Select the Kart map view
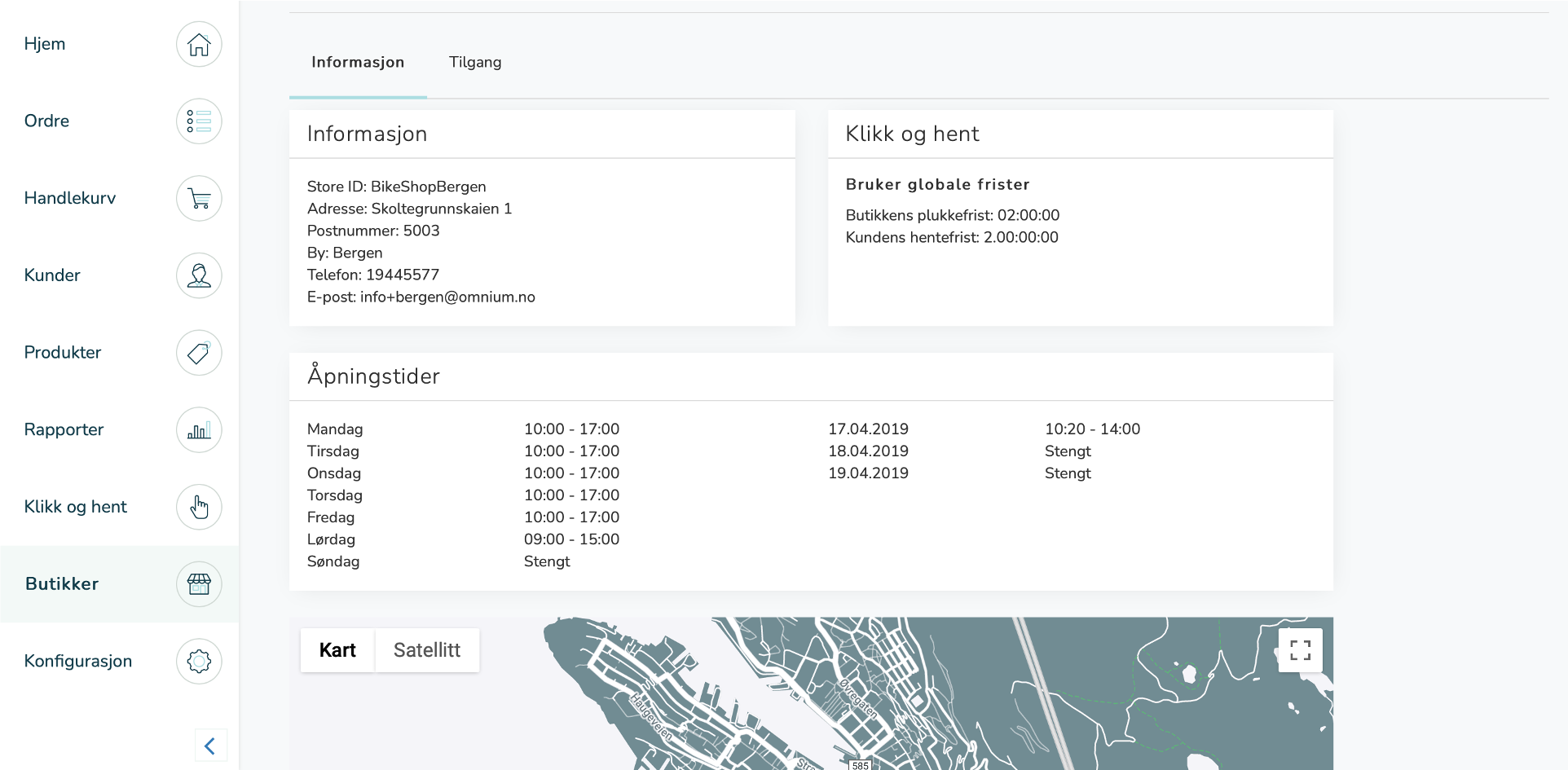This screenshot has width=1568, height=770. pyautogui.click(x=337, y=650)
